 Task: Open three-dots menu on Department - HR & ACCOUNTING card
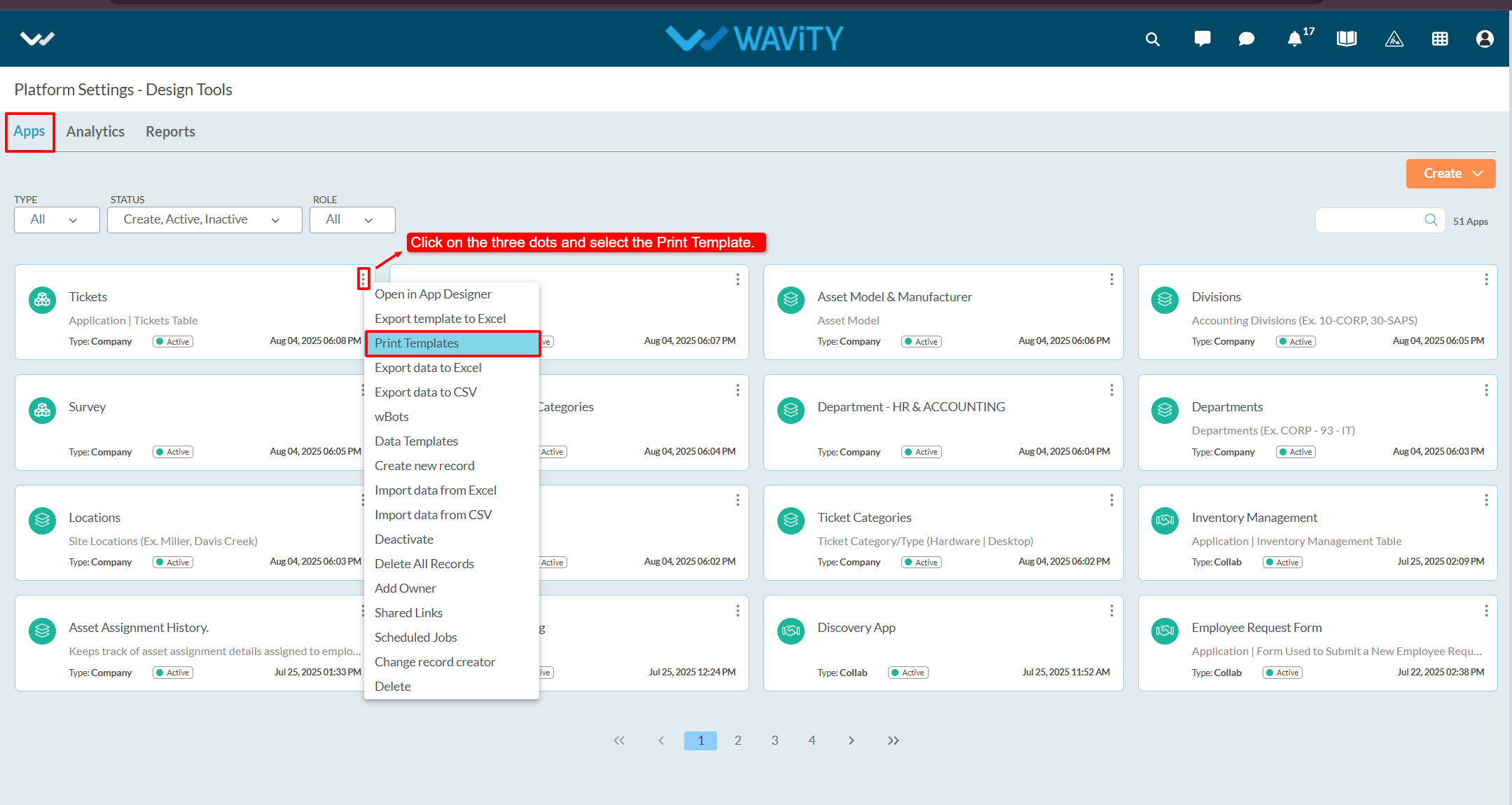coord(1111,390)
